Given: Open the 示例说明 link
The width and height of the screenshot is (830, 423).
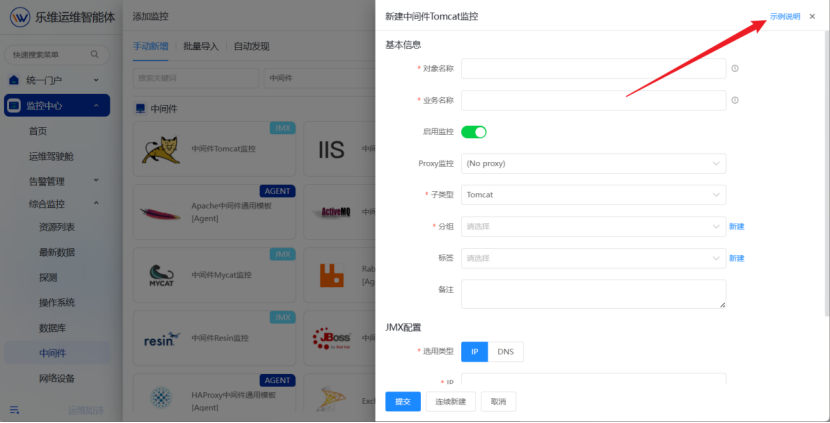Looking at the screenshot, I should [784, 17].
